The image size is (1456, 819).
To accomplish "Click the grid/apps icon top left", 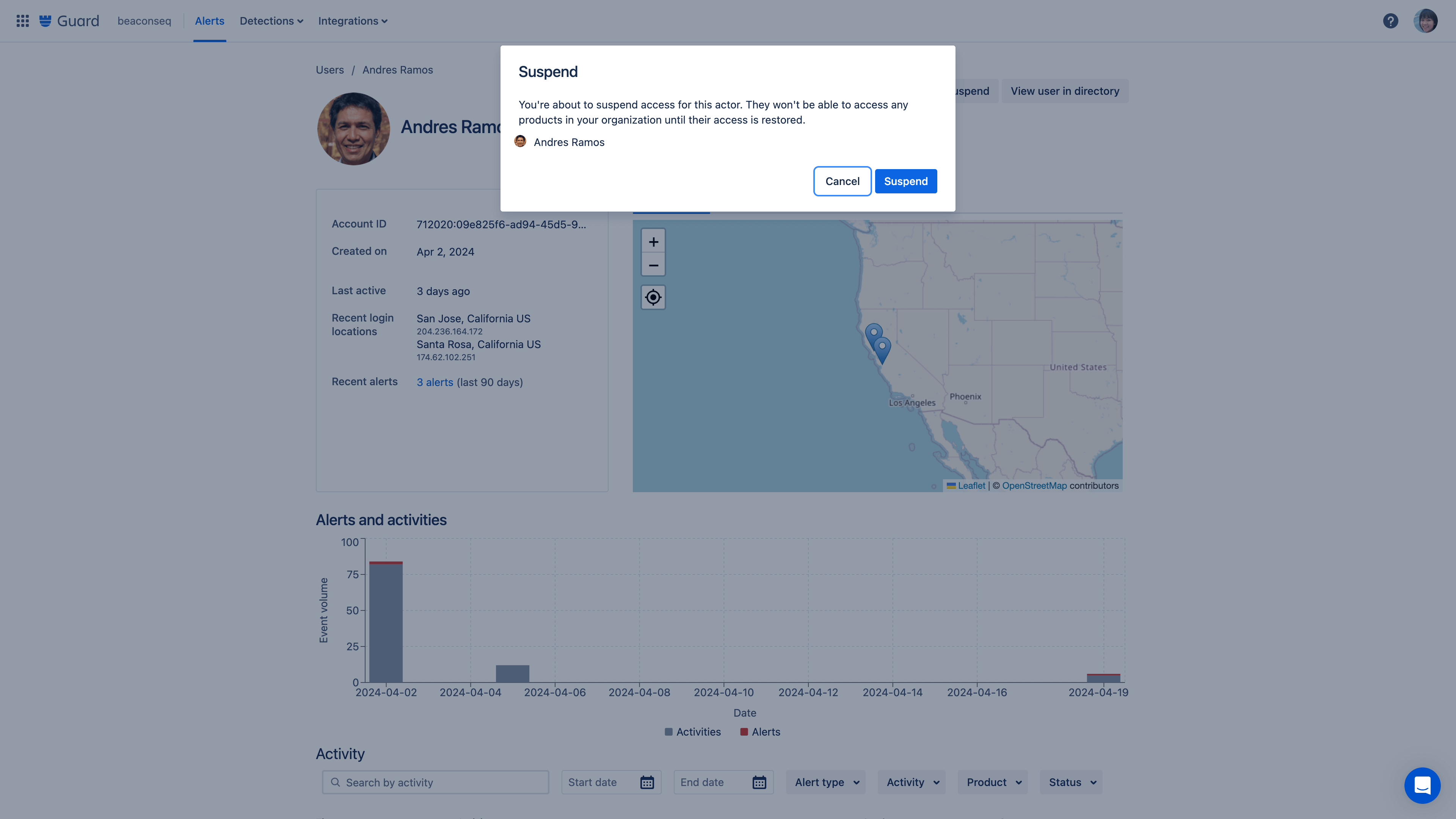I will 20,20.
